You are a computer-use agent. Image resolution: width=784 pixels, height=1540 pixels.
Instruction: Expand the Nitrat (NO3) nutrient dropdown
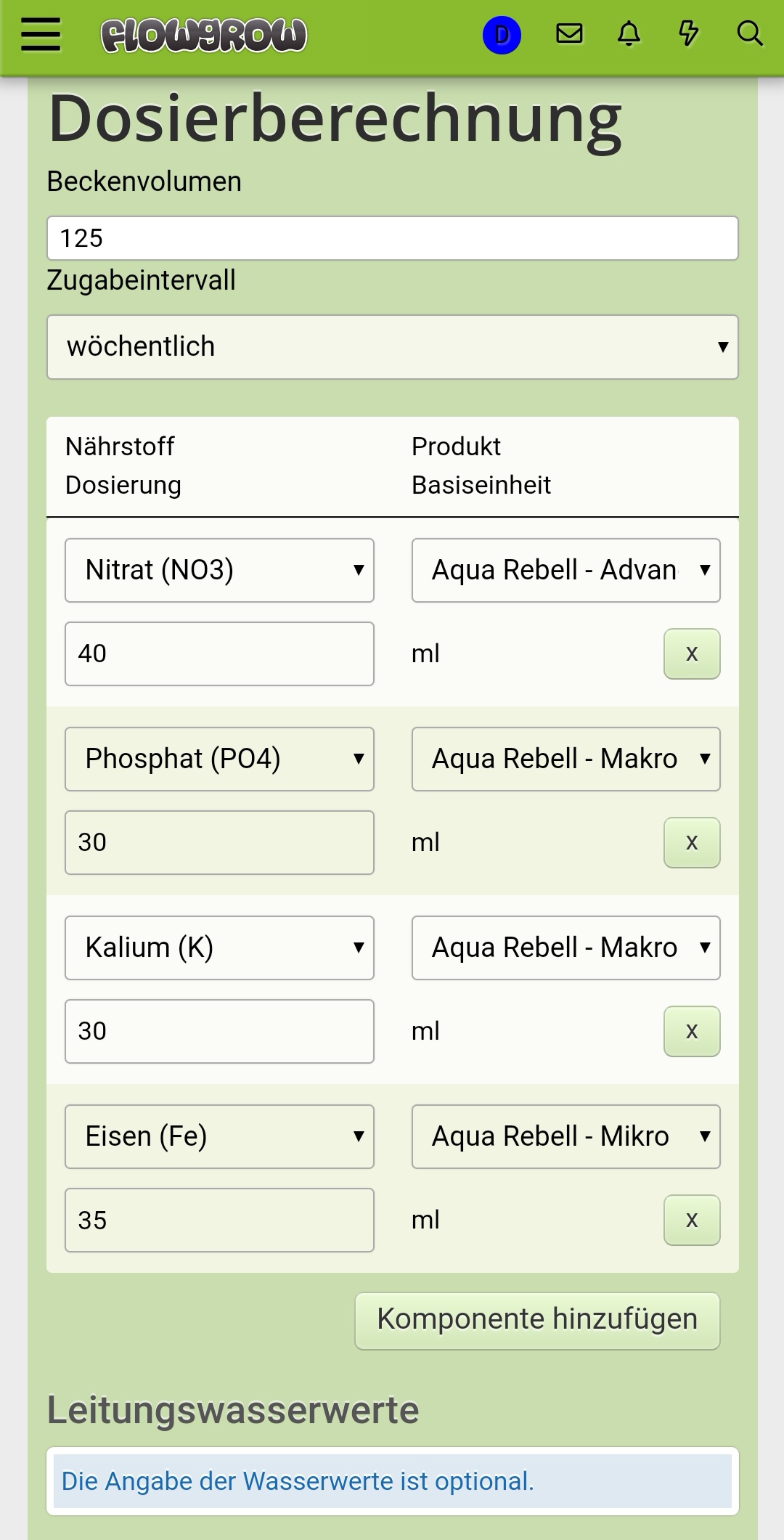[x=219, y=570]
